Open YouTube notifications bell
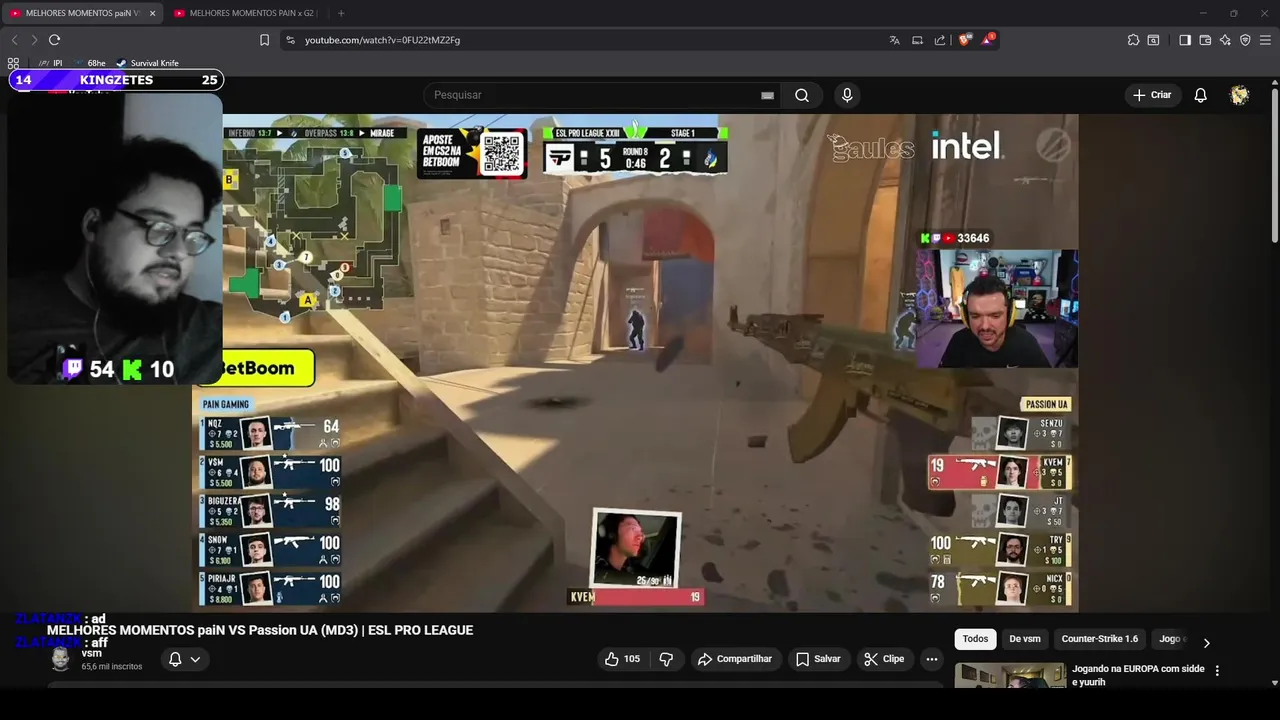The width and height of the screenshot is (1280, 720). [1201, 95]
